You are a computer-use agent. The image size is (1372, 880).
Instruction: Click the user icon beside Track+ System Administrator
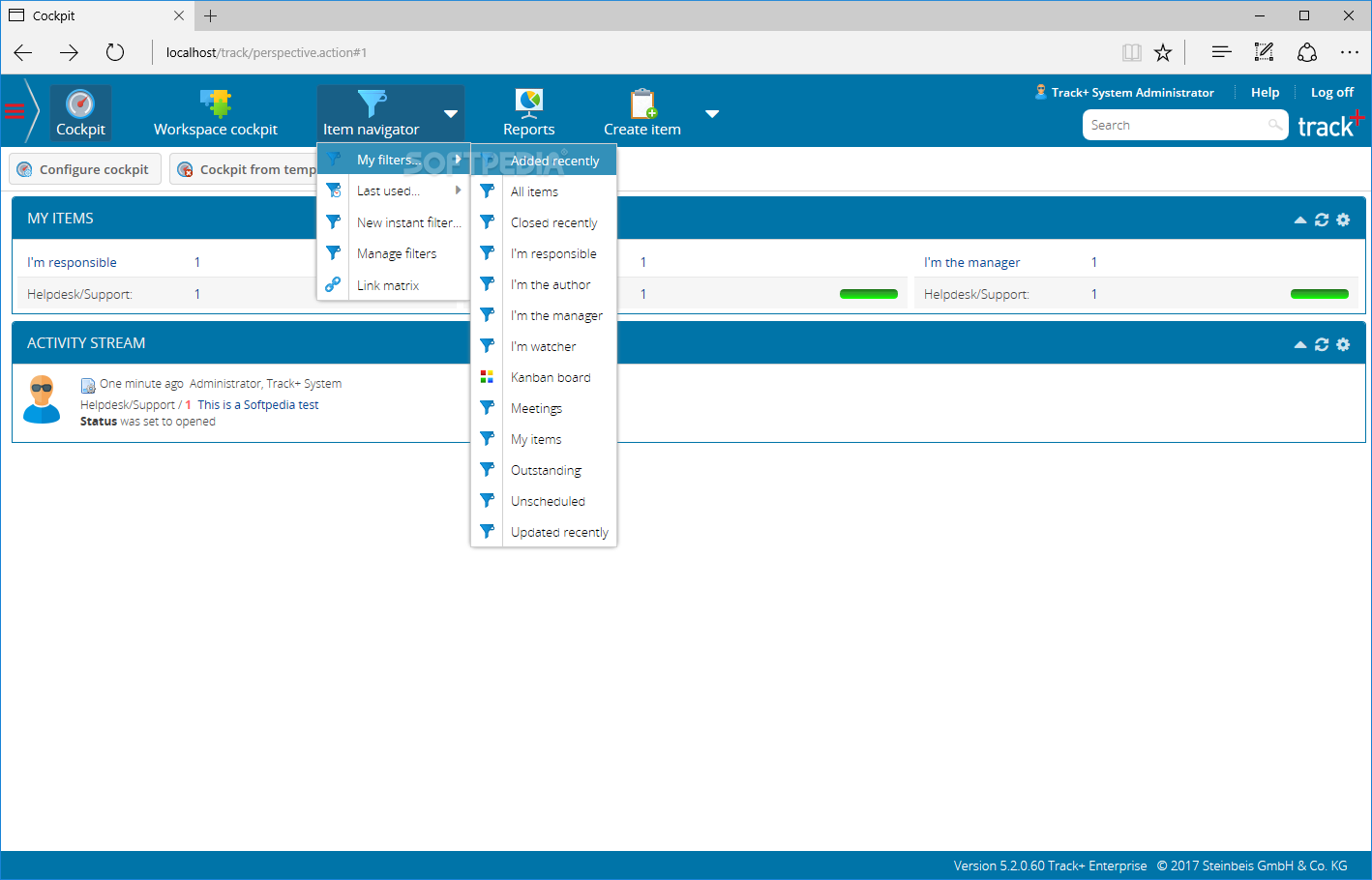[1041, 92]
